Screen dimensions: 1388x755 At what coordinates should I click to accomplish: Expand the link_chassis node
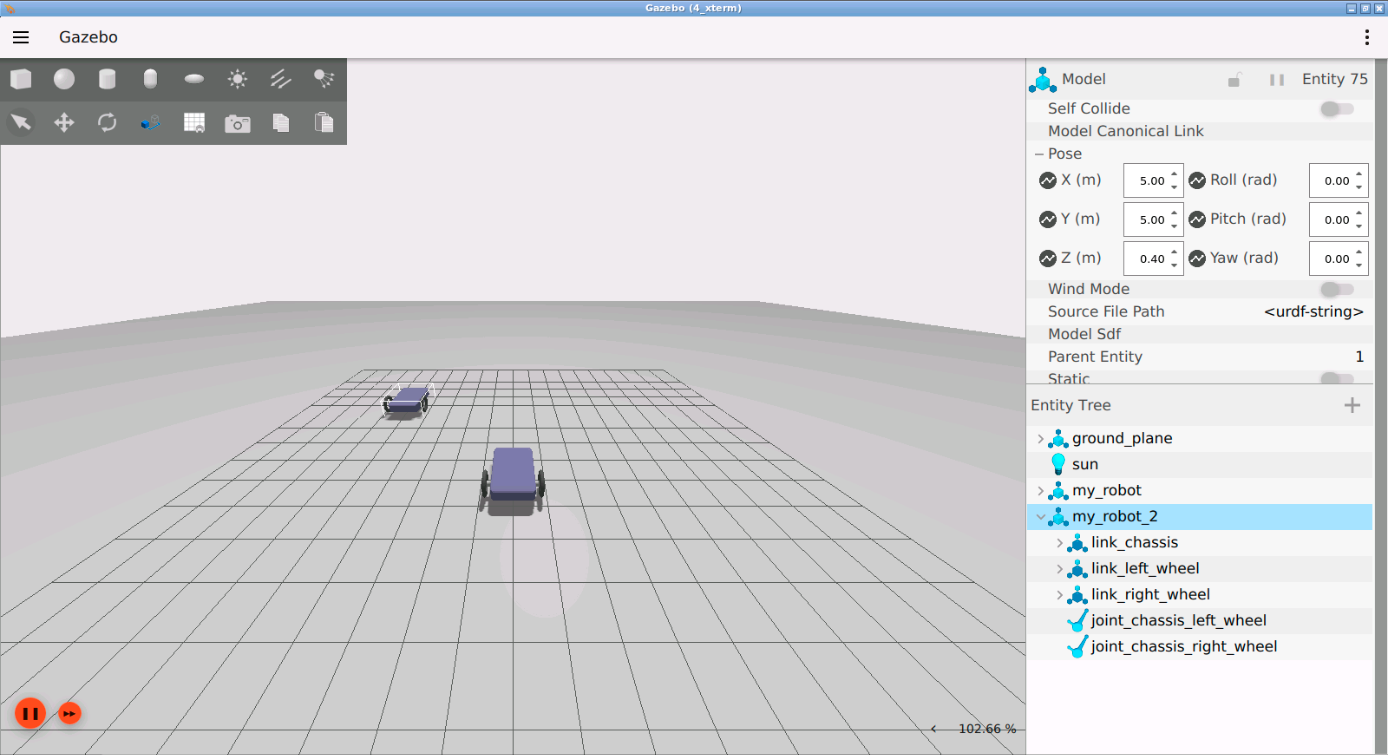coord(1060,543)
